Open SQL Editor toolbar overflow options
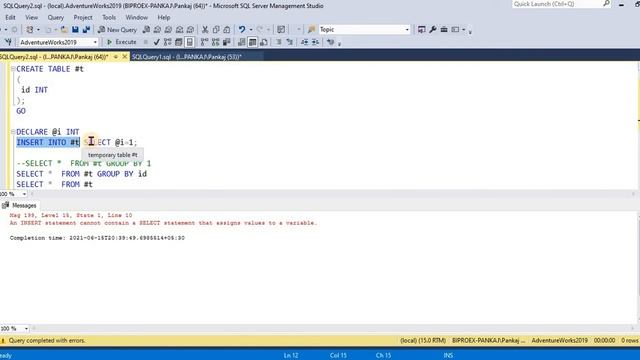The width and height of the screenshot is (640, 360). coord(339,43)
